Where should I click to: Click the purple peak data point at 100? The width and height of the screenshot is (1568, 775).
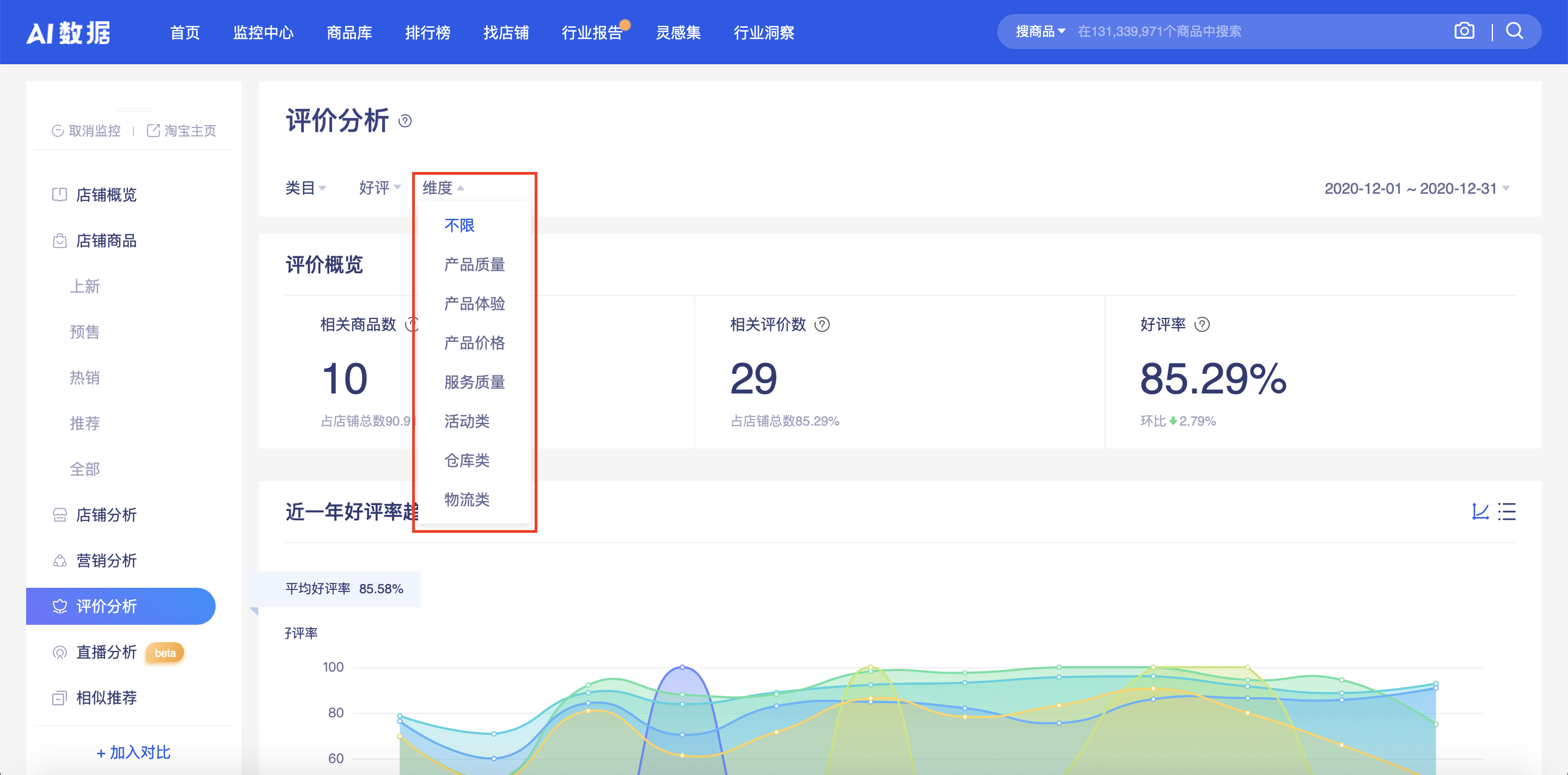tap(682, 667)
